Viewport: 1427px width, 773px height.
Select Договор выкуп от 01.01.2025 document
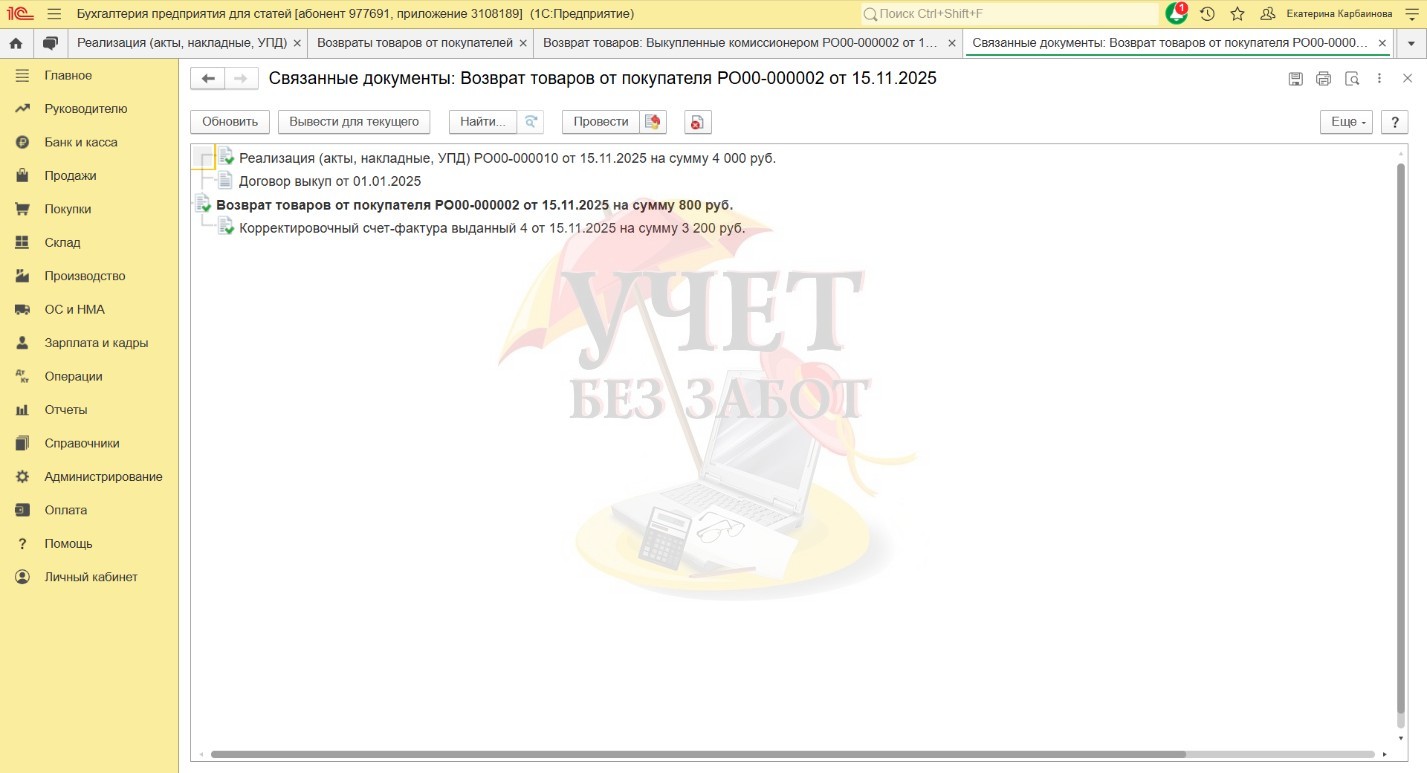coord(329,181)
